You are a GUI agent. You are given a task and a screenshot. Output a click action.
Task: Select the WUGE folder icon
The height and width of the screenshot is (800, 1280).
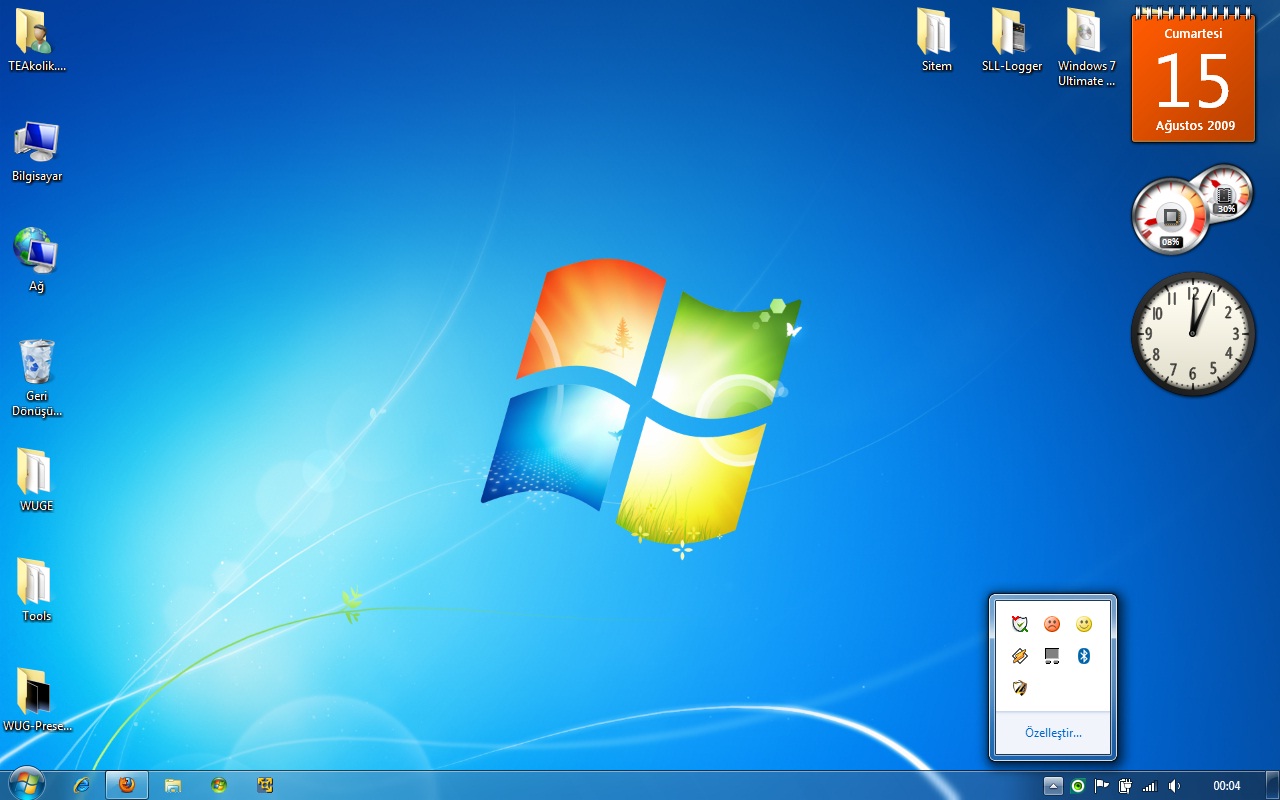(x=37, y=480)
